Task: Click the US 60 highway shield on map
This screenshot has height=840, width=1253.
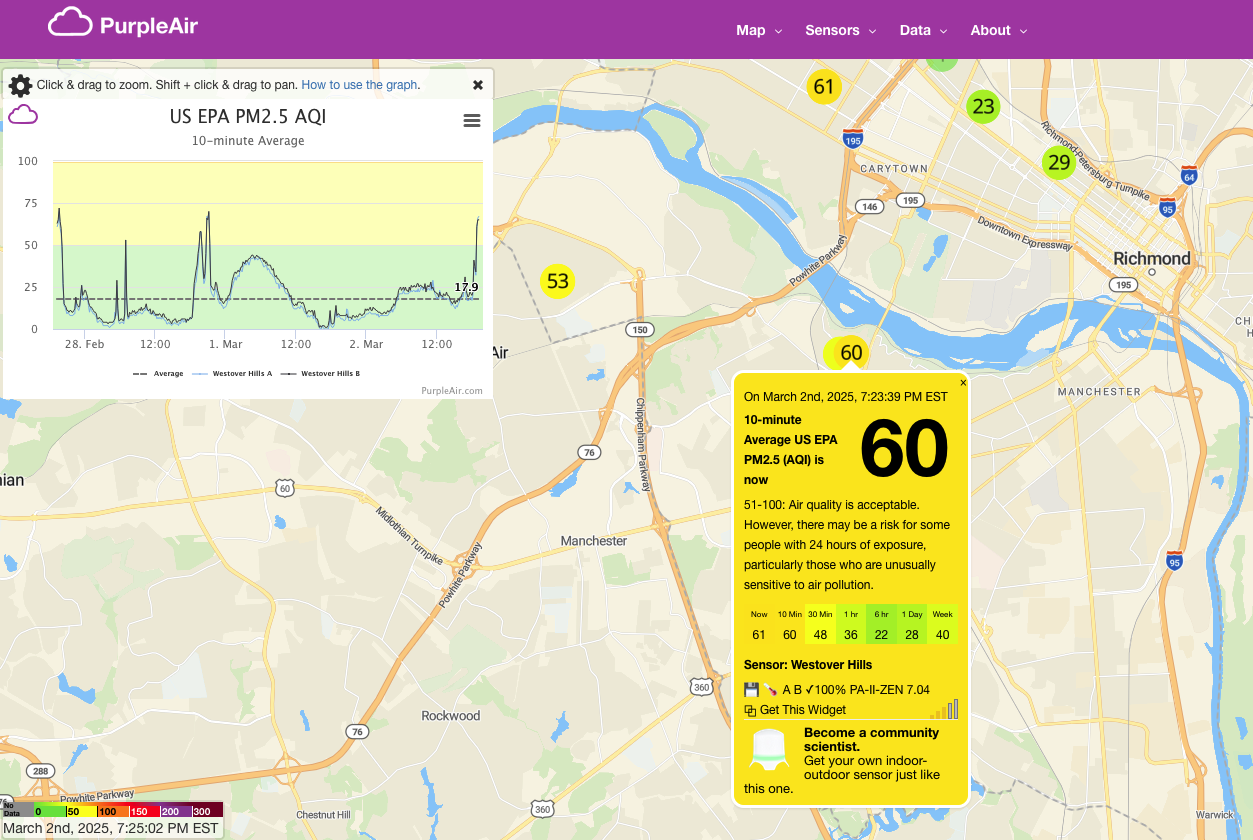Action: [x=286, y=488]
